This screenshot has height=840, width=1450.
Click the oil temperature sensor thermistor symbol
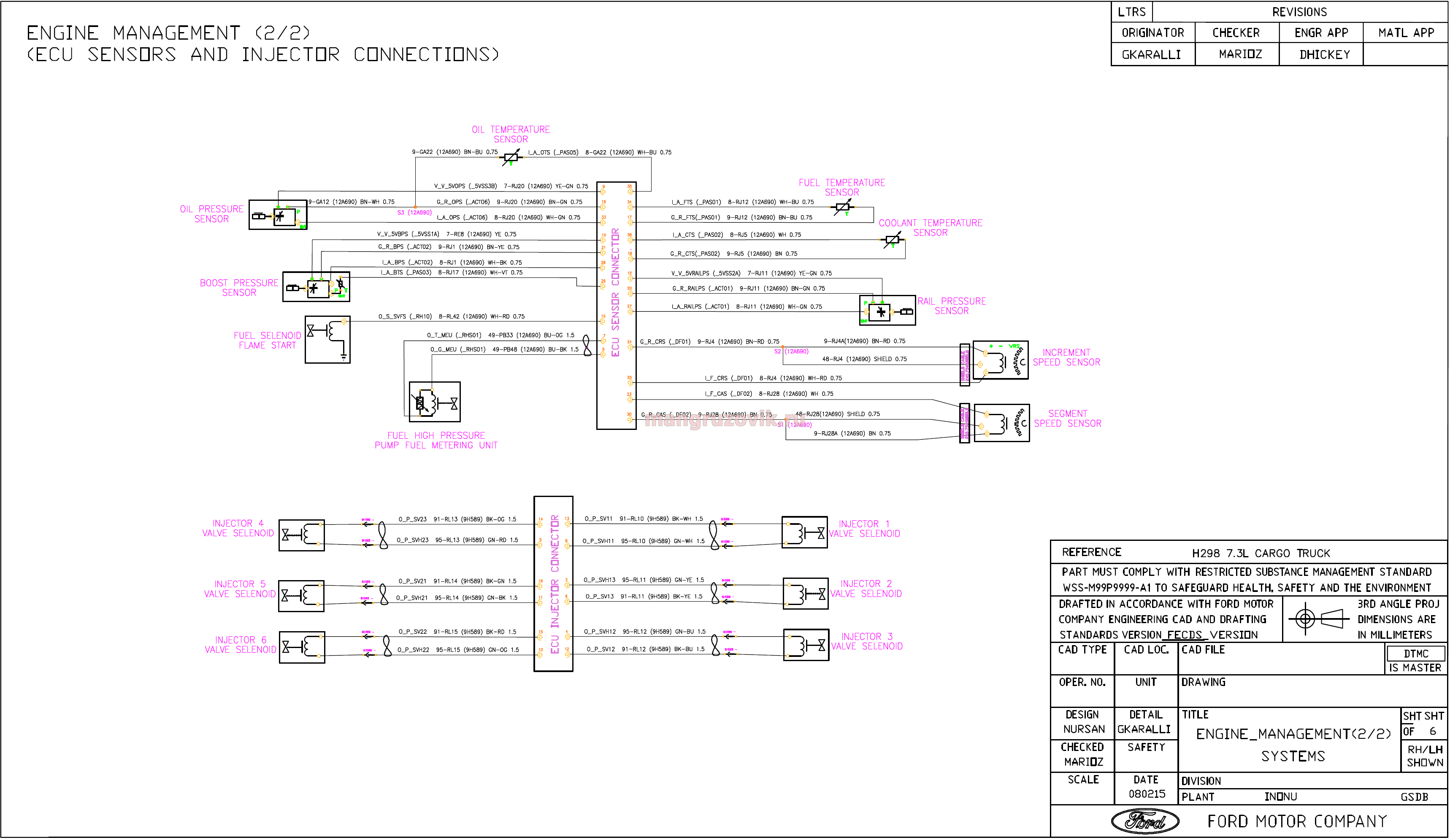point(511,158)
